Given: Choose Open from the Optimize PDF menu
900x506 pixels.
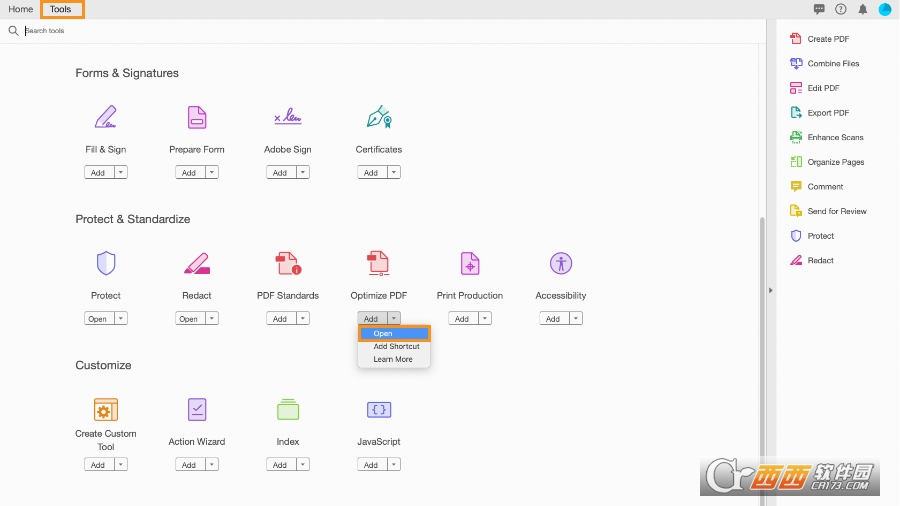Looking at the screenshot, I should (x=394, y=333).
